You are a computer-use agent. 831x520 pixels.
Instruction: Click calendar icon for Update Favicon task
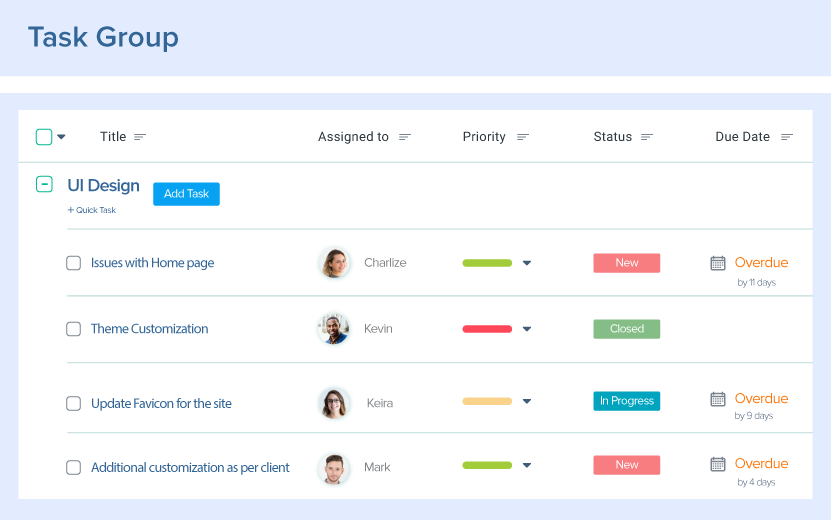718,399
